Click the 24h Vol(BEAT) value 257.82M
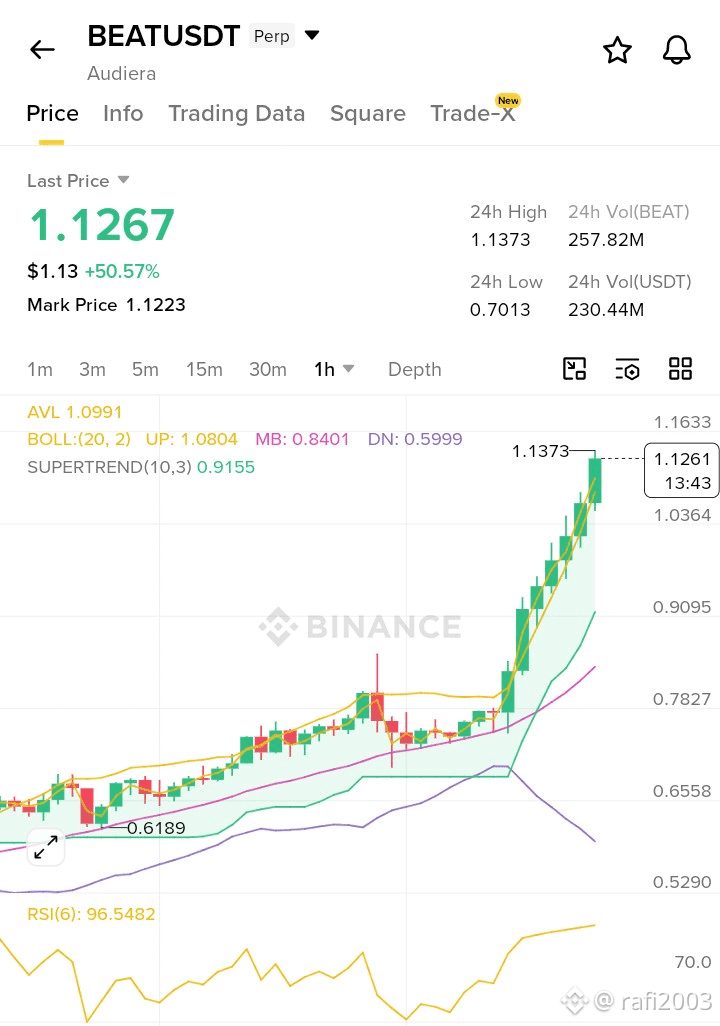The image size is (720, 1026). click(606, 239)
